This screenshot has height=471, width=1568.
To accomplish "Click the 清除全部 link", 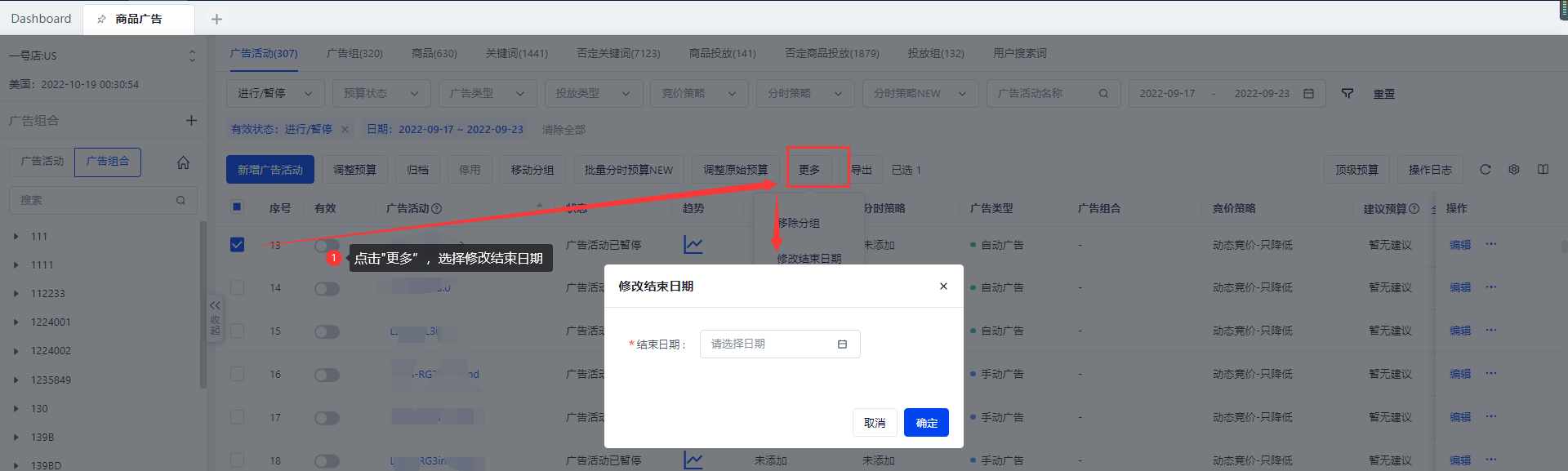I will pyautogui.click(x=563, y=130).
